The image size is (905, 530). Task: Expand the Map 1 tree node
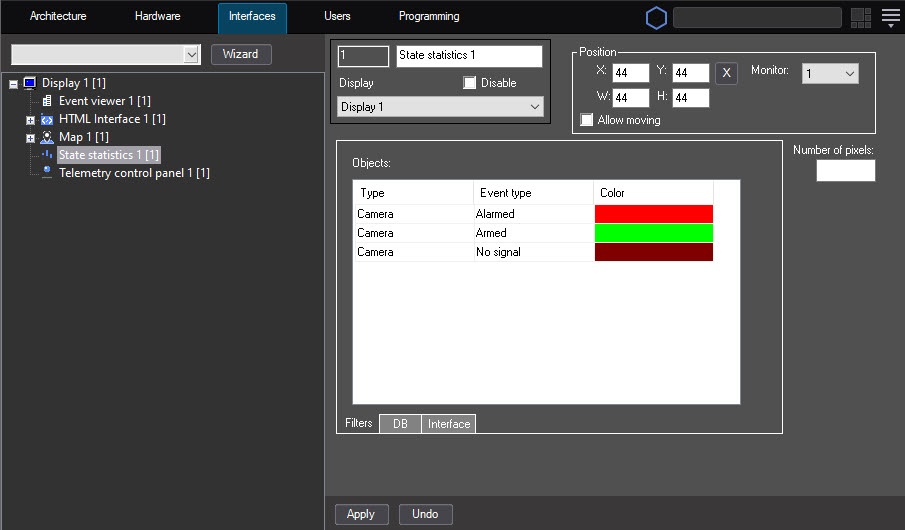pos(30,138)
